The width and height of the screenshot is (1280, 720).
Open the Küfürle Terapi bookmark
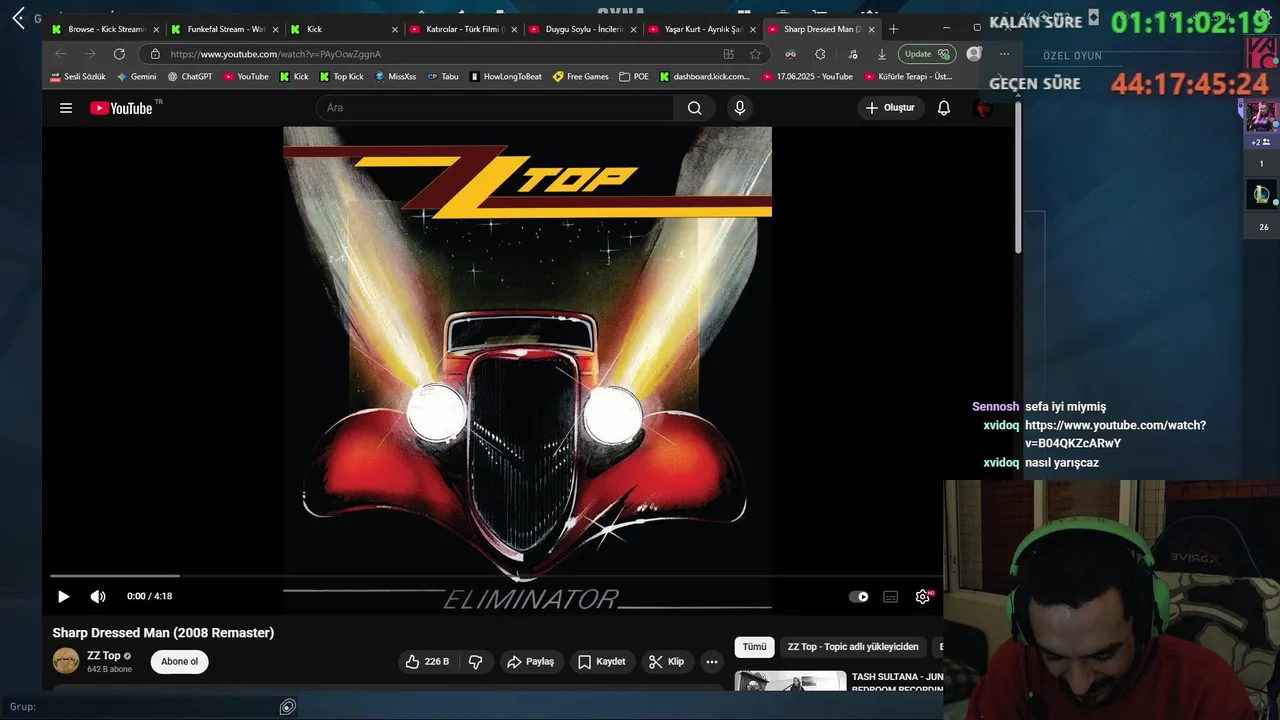(x=908, y=76)
